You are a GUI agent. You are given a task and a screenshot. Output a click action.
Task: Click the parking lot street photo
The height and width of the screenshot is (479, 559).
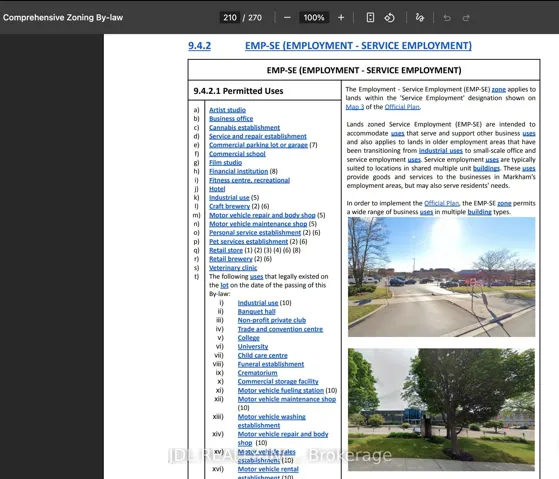(441, 277)
